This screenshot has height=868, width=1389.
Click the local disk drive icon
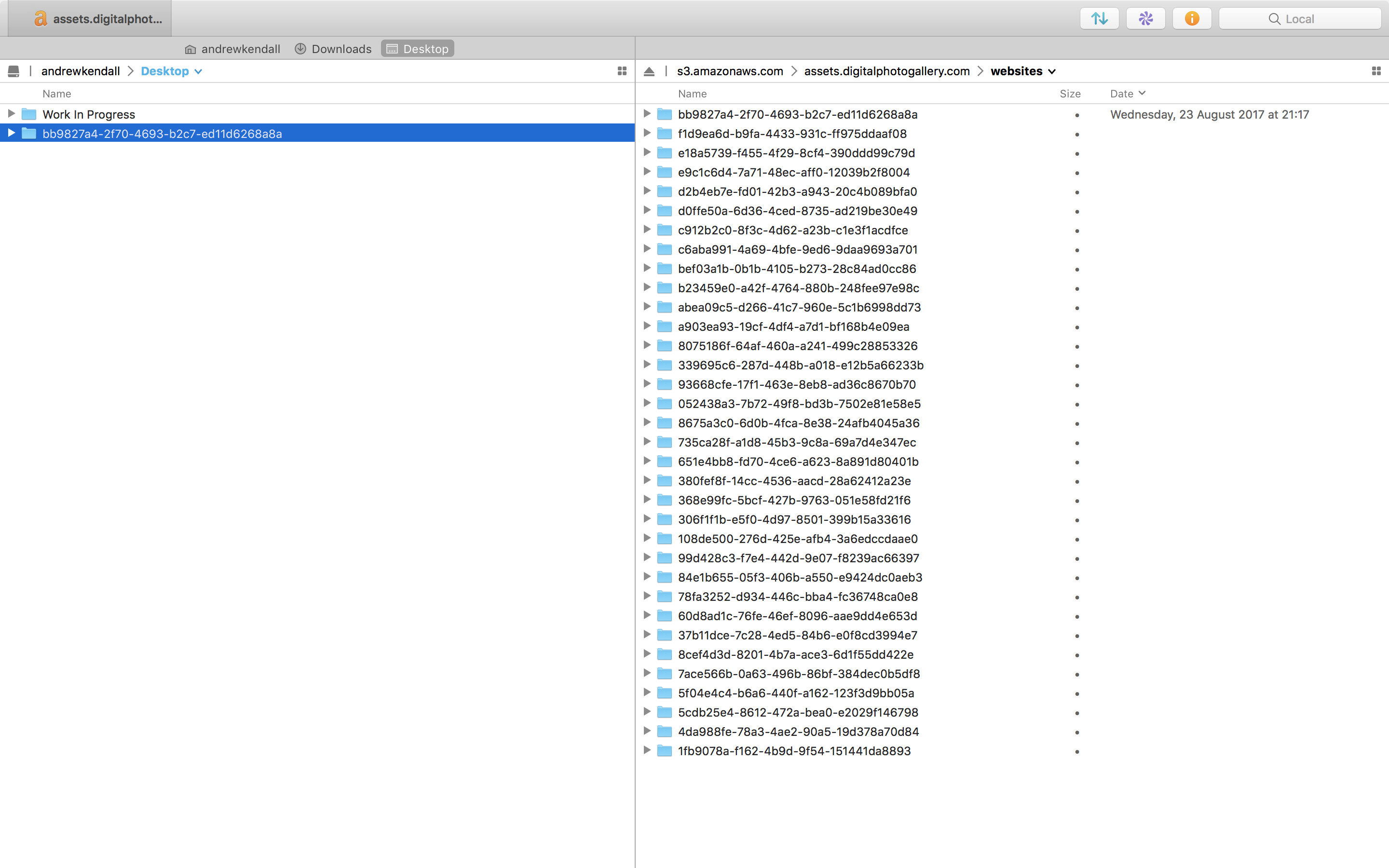pyautogui.click(x=13, y=71)
